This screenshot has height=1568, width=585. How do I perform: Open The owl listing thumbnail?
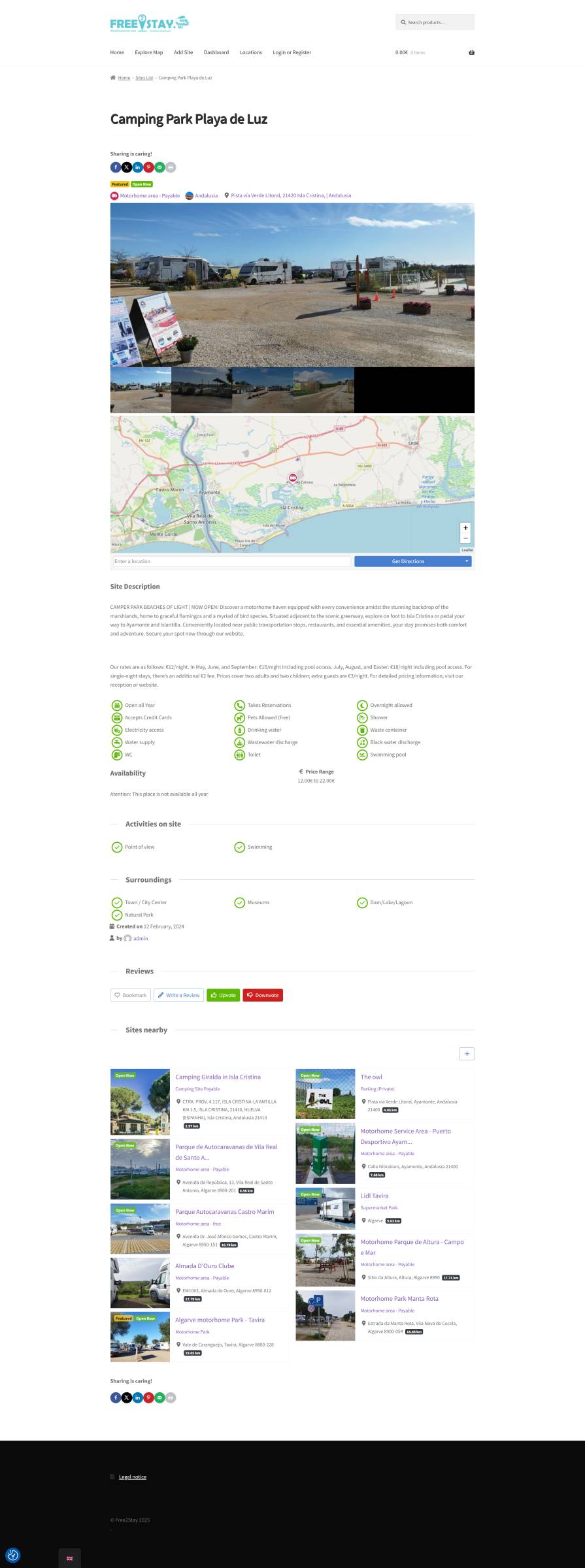click(x=326, y=1094)
